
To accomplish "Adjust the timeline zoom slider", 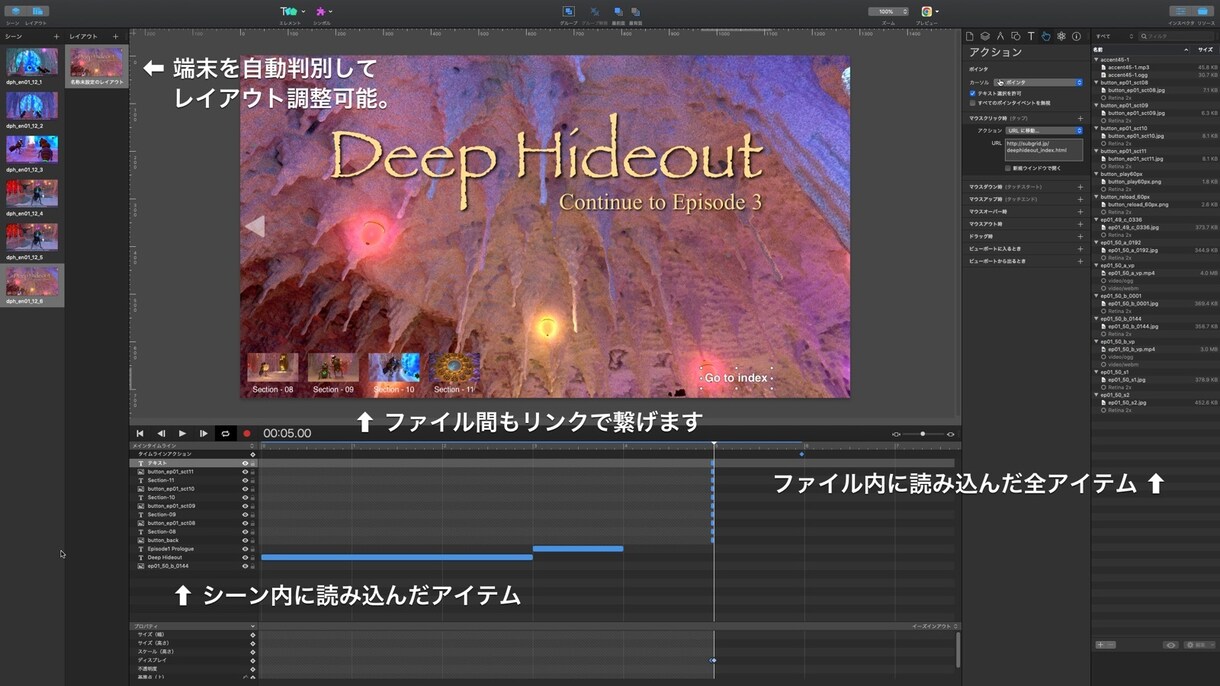I will click(x=922, y=434).
